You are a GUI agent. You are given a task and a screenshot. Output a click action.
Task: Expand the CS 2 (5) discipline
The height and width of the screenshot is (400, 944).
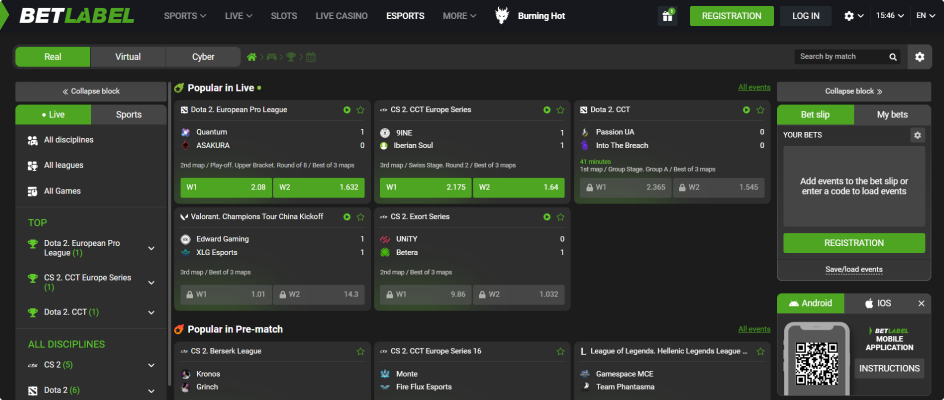[152, 365]
